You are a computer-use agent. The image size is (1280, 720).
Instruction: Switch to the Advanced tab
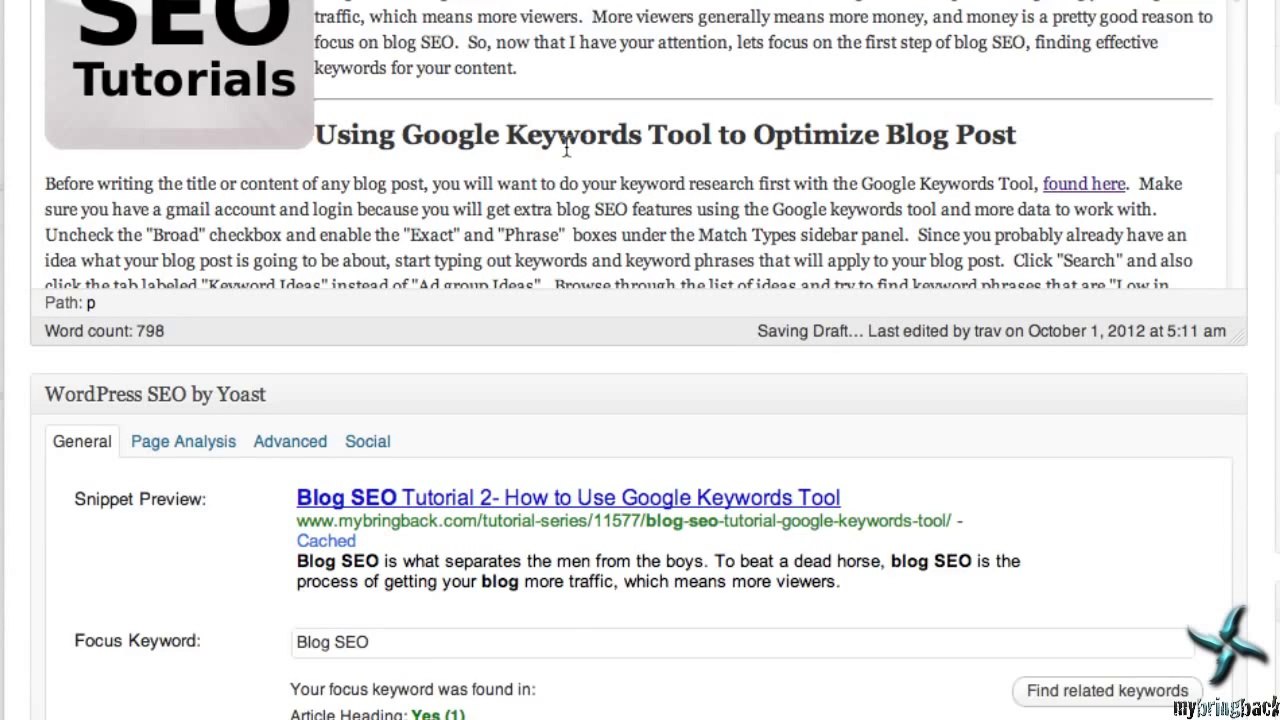[290, 441]
